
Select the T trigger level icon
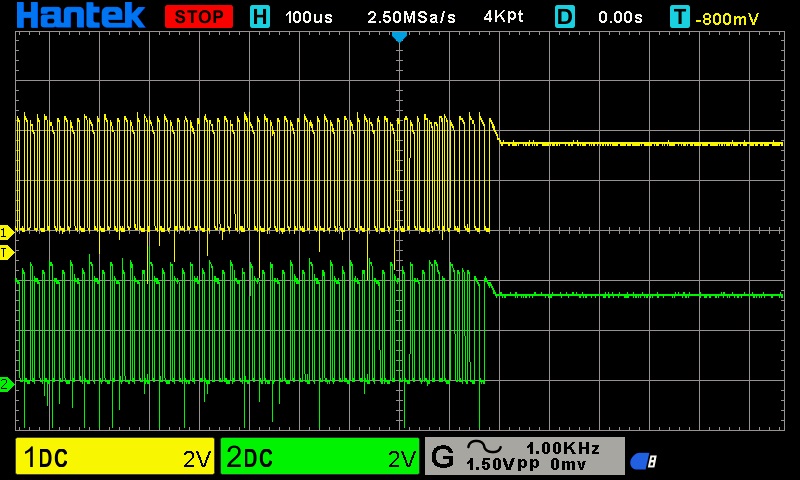[680, 17]
